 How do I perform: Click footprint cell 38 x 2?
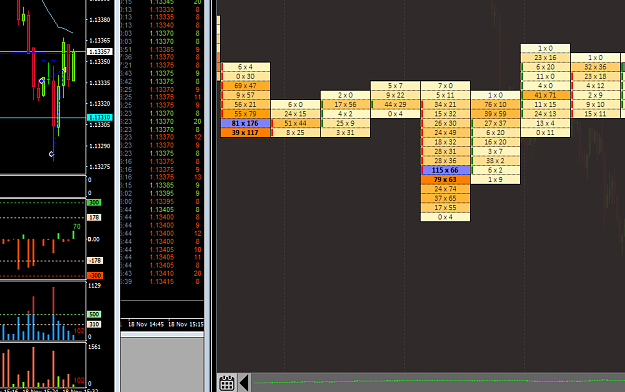[495, 161]
